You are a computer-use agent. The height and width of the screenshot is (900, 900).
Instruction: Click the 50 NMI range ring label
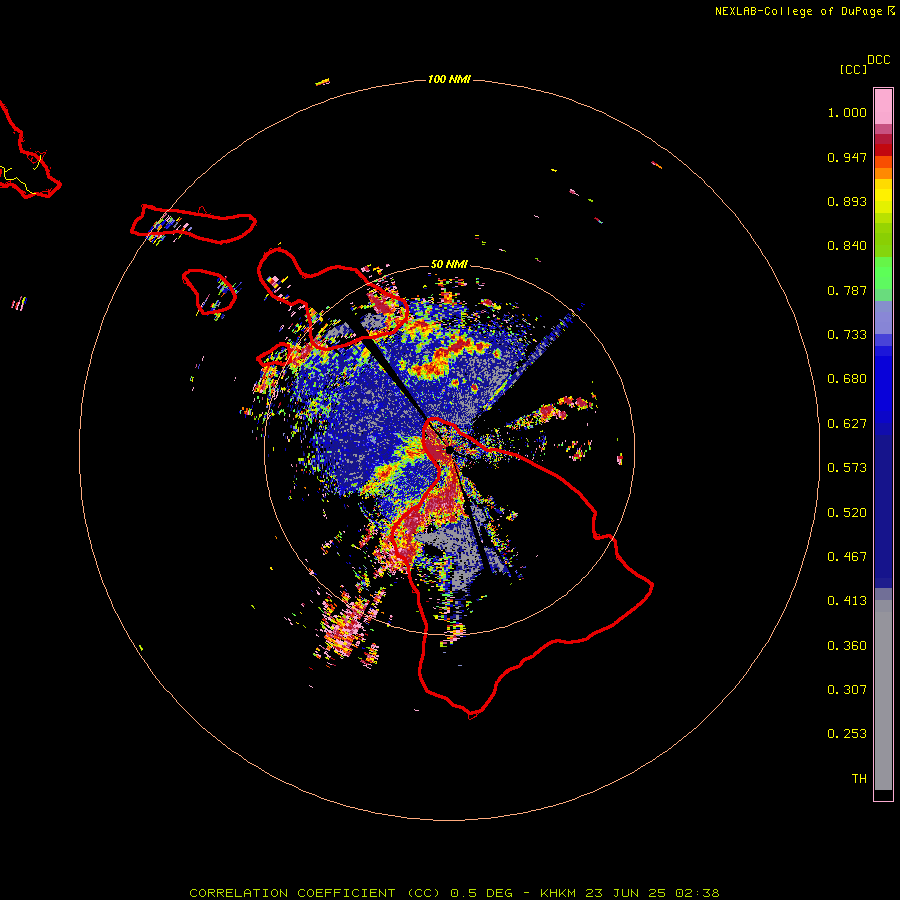(449, 264)
